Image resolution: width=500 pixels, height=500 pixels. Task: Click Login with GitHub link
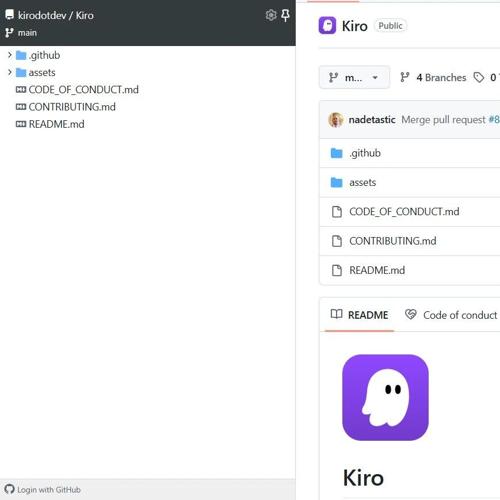tap(49, 490)
